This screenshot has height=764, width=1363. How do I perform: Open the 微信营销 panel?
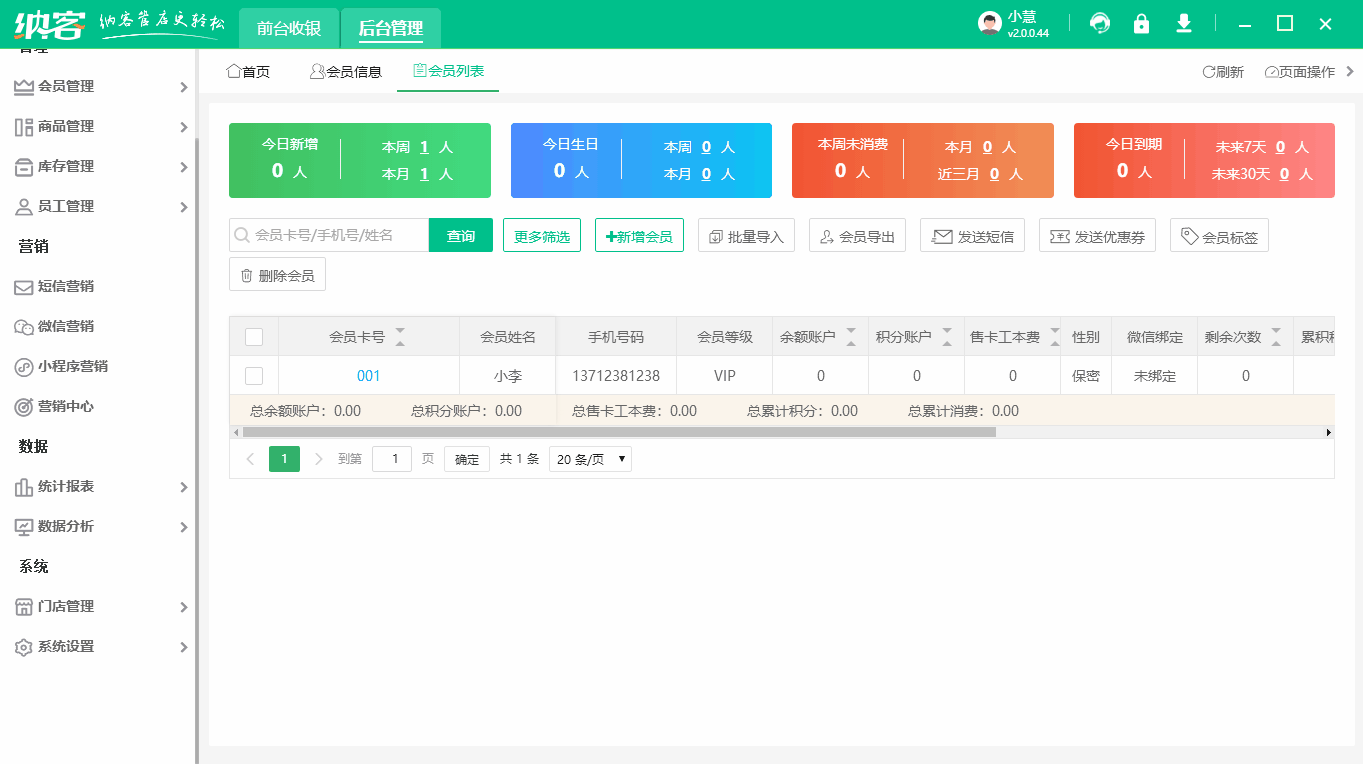(x=64, y=327)
